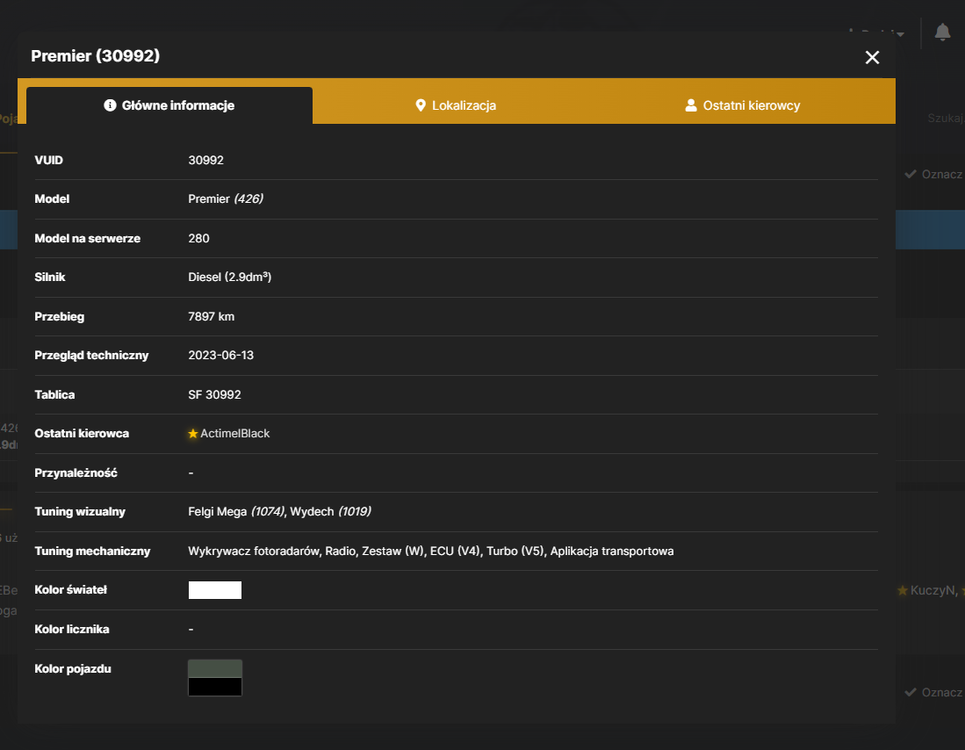Select the Główne informacje tab
Viewport: 965px width, 750px height.
click(x=169, y=105)
